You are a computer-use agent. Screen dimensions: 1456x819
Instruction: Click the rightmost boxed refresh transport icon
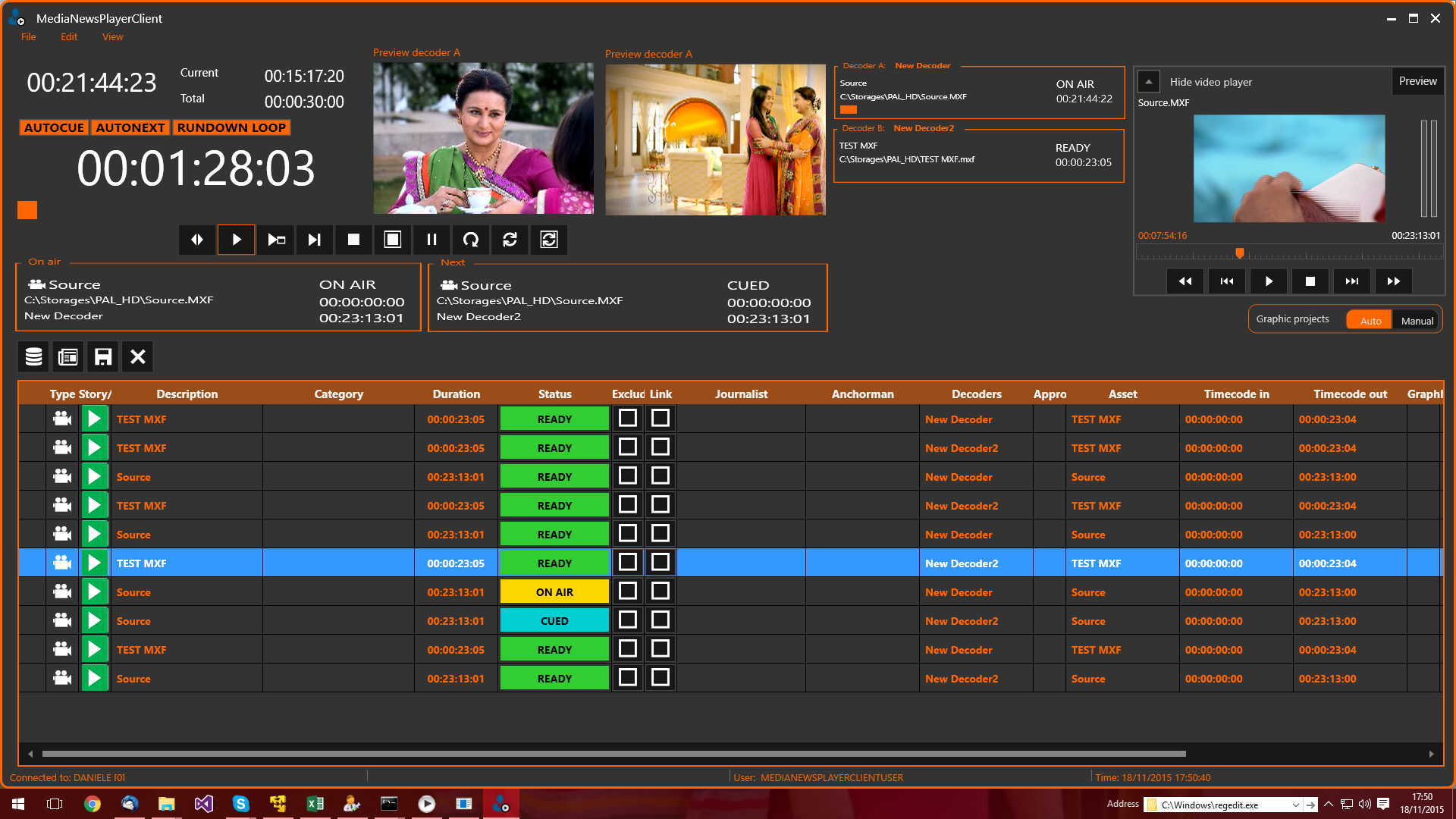tap(549, 240)
